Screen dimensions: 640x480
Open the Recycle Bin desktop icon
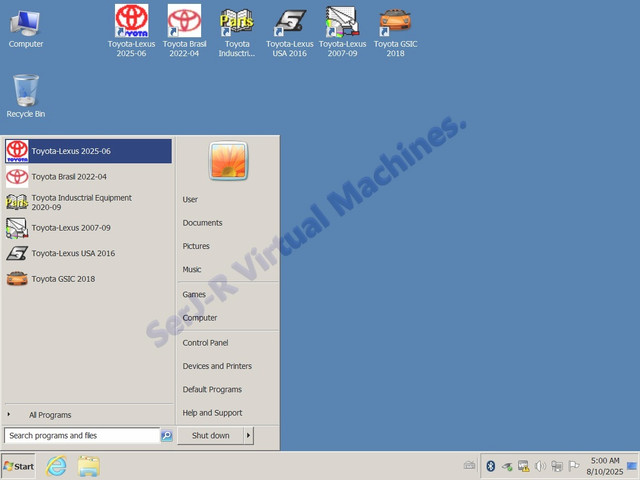point(25,96)
